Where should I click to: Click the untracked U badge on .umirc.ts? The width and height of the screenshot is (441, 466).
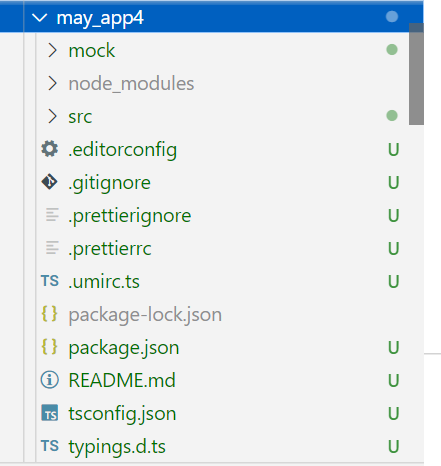[393, 281]
